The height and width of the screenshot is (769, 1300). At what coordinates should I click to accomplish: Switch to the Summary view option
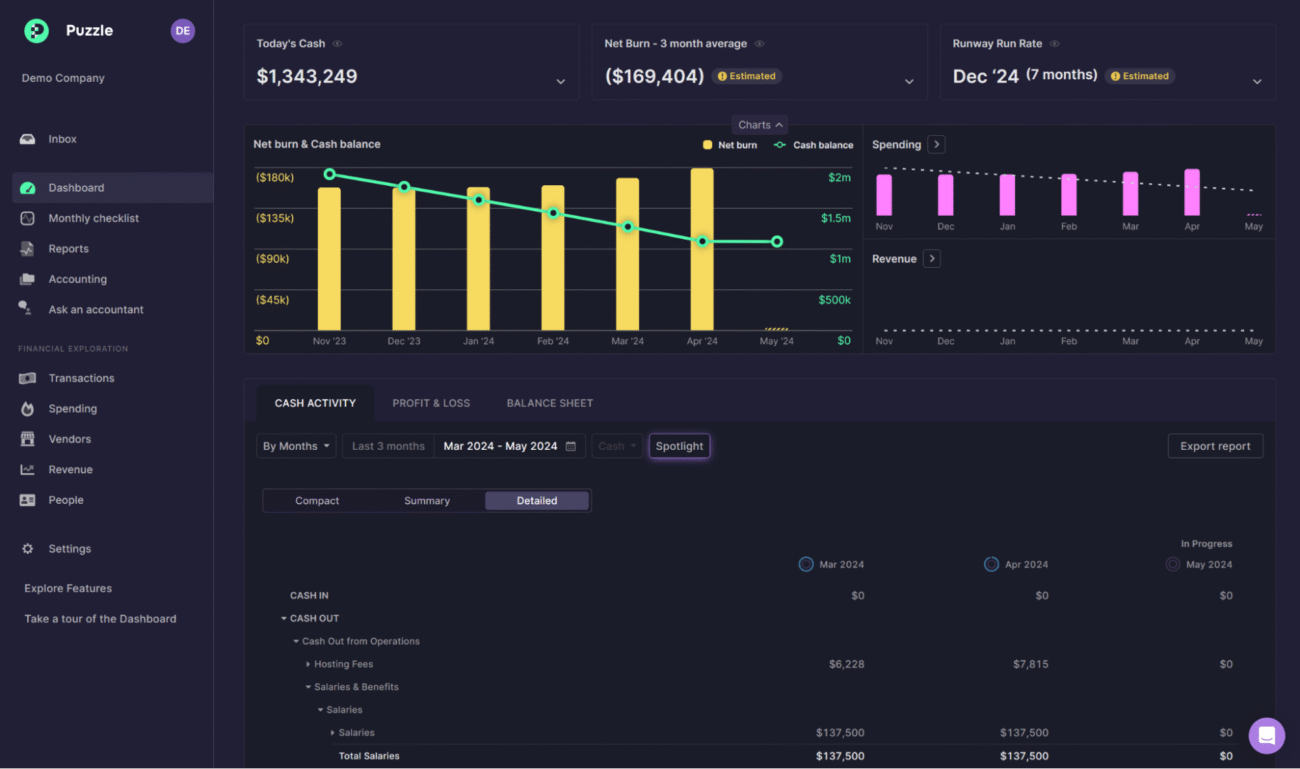click(427, 501)
